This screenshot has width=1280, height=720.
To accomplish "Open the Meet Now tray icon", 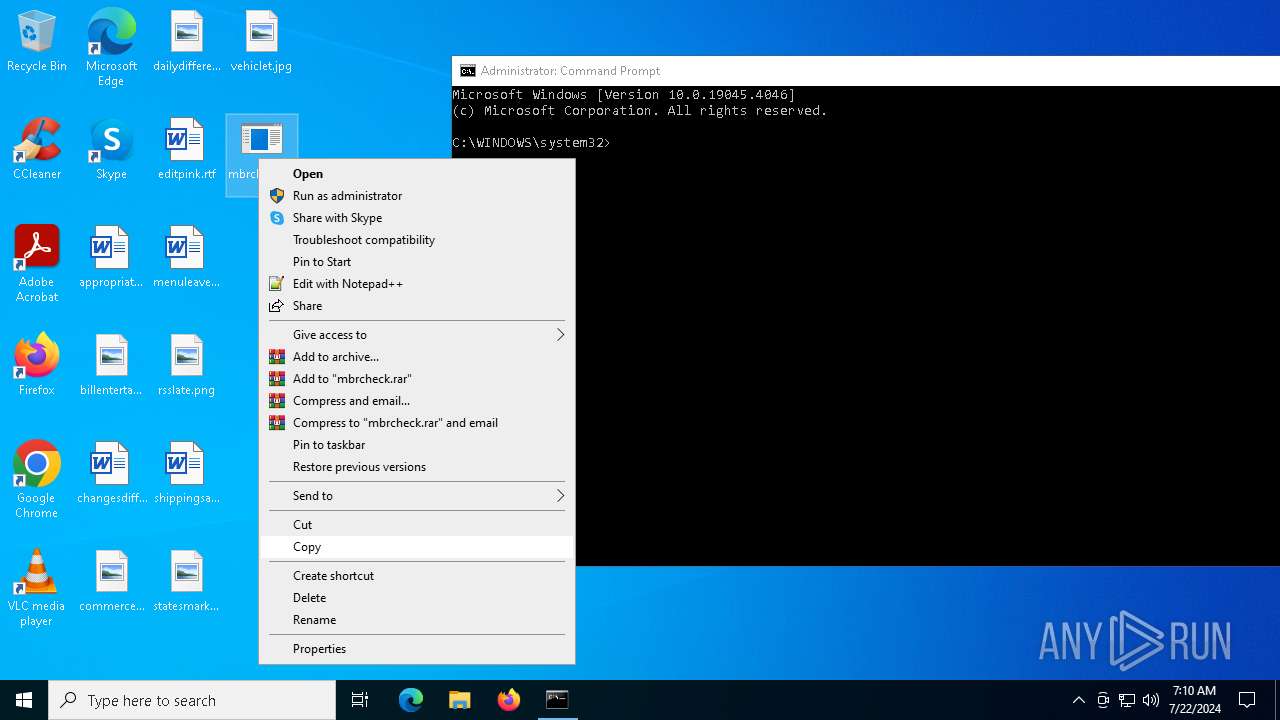I will point(1103,700).
